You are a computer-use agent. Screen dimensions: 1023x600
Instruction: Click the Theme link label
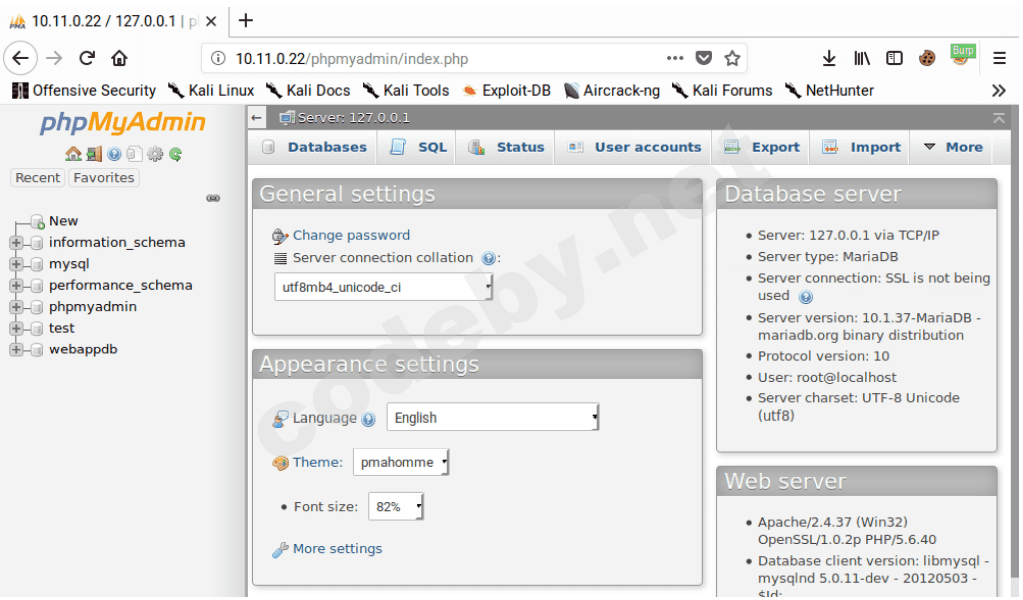point(318,462)
